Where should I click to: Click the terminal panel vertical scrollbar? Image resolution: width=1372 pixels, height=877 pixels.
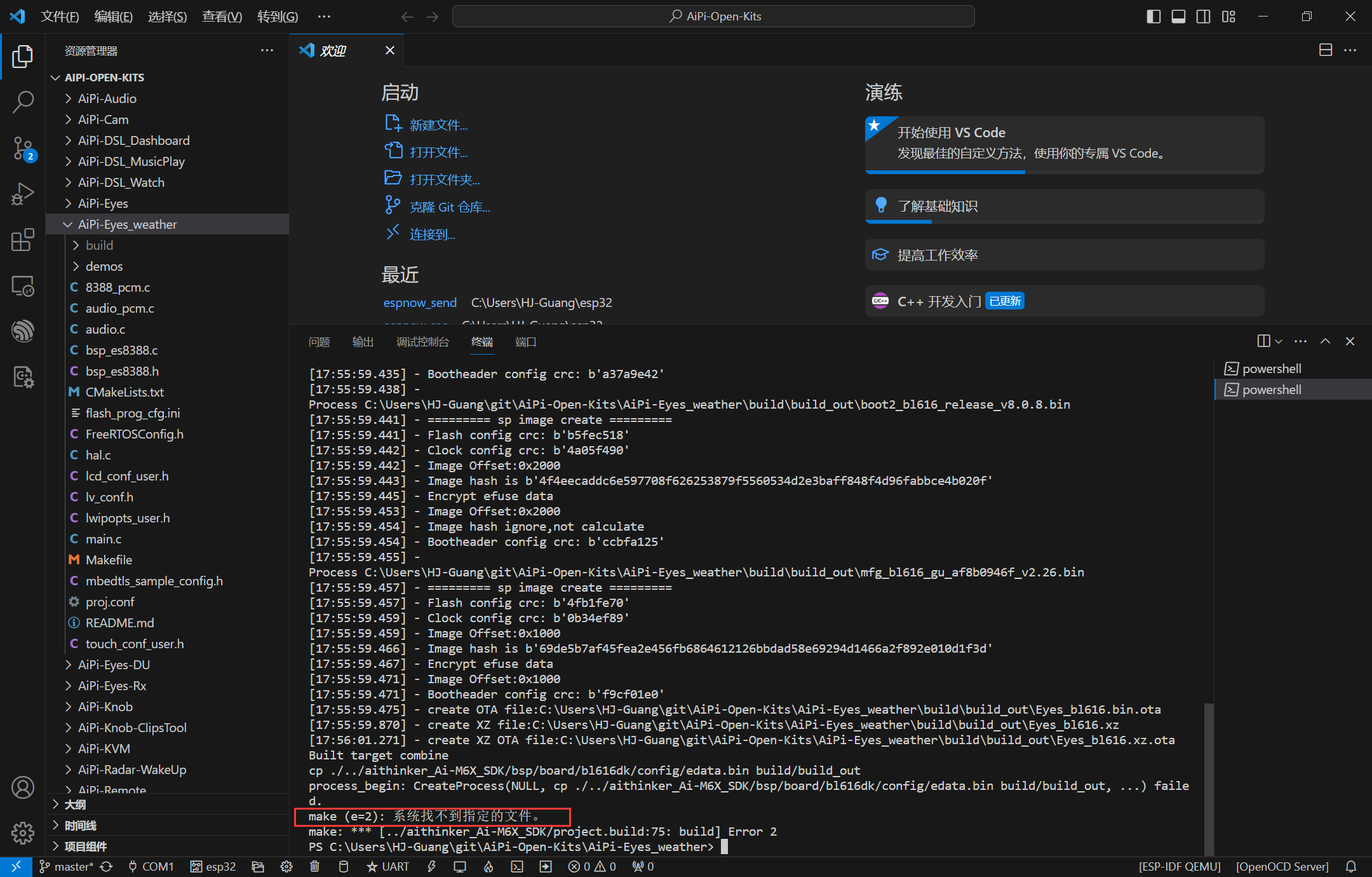tap(1209, 779)
